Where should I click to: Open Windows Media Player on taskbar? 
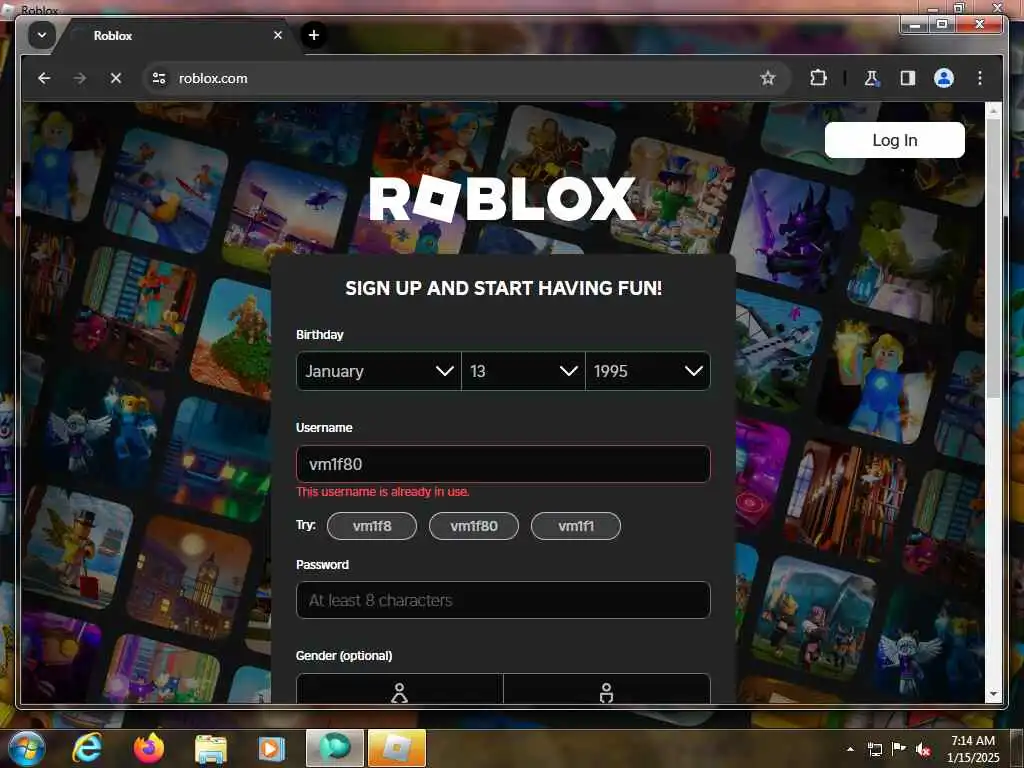(271, 748)
